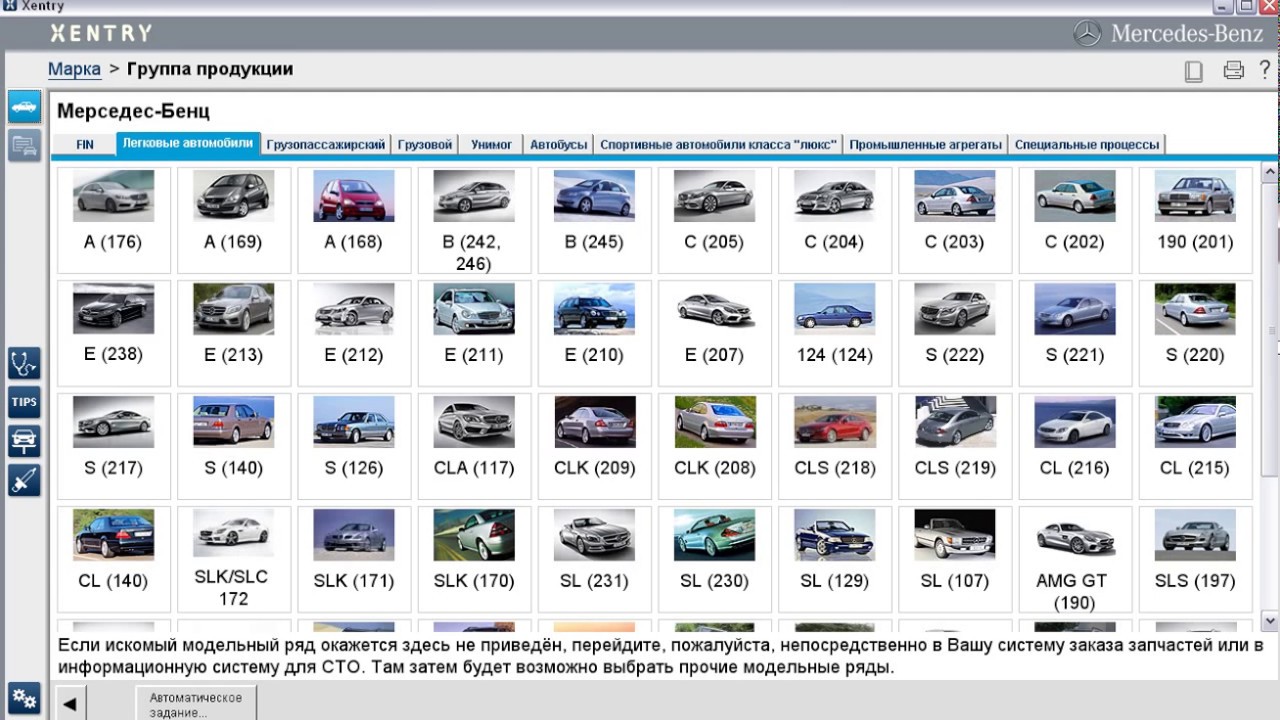Select the C (203) model tile
1280x720 pixels.
click(955, 220)
